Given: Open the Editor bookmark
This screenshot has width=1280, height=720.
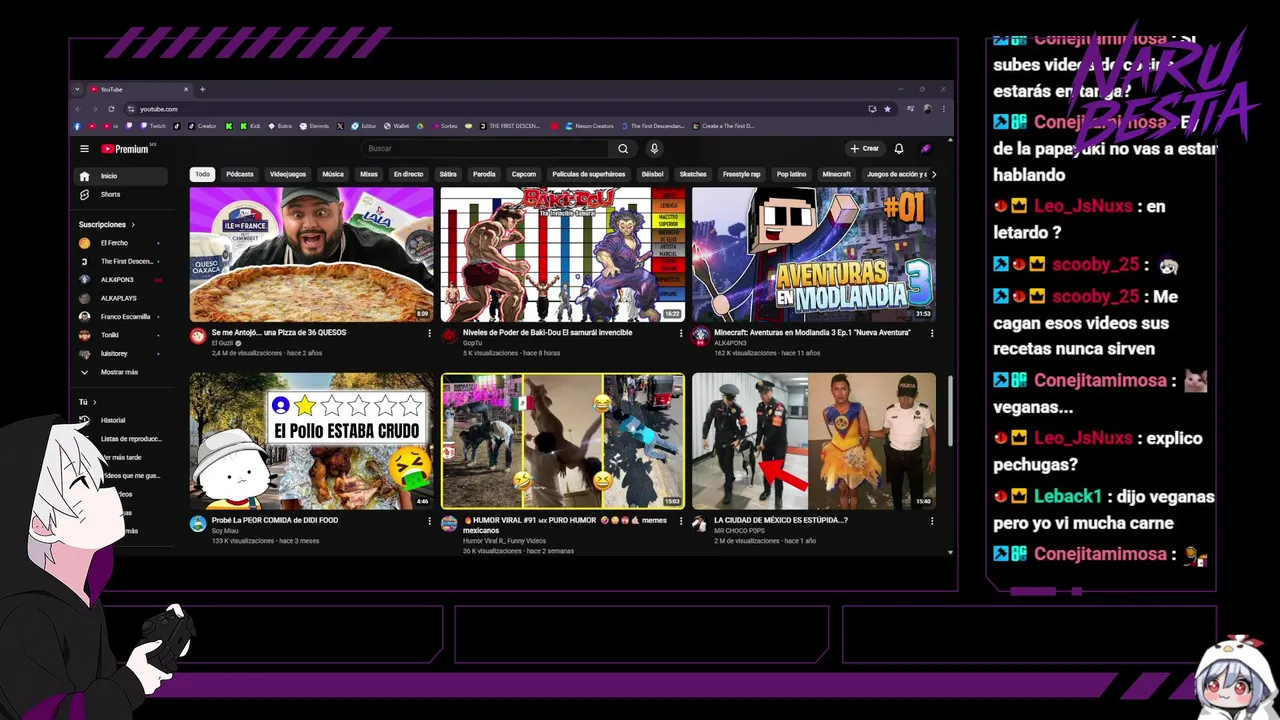Looking at the screenshot, I should pos(364,126).
